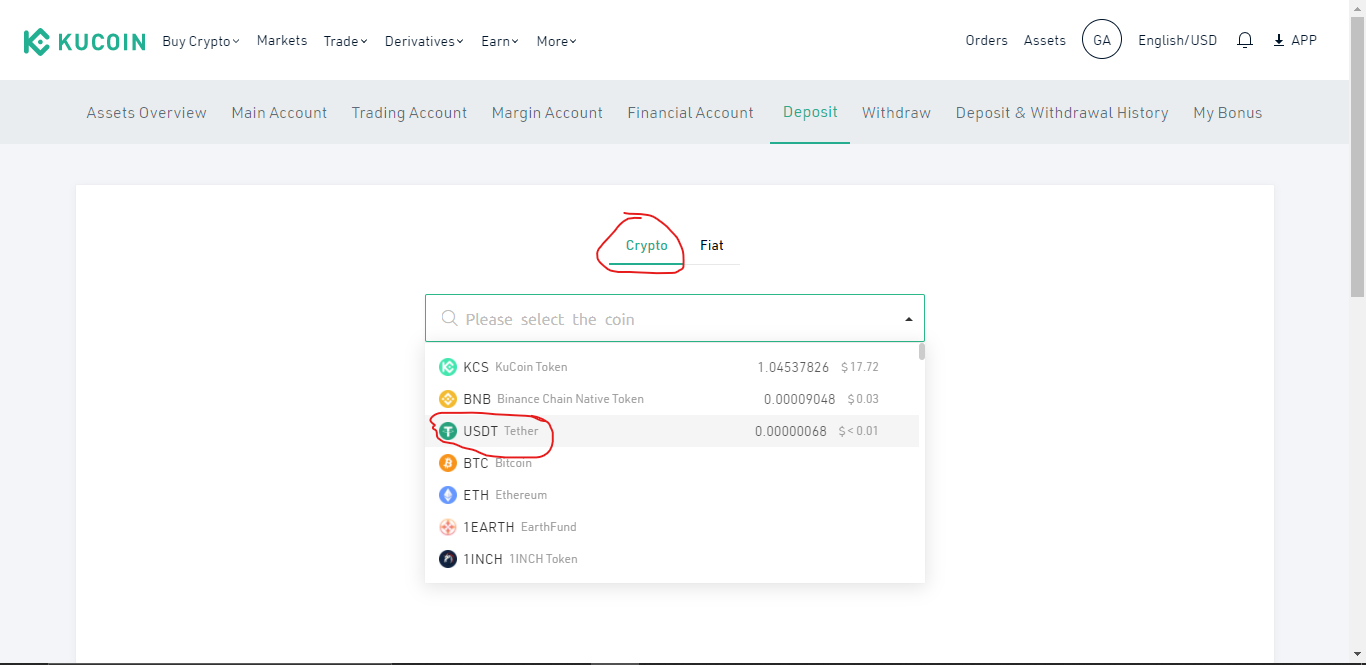Click the page vertical scrollbar
Image resolution: width=1366 pixels, height=665 pixels.
tap(1358, 155)
